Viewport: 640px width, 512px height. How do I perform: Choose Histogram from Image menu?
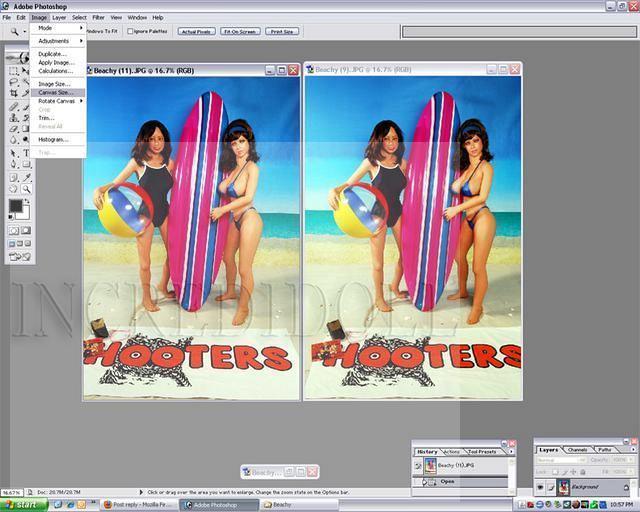click(58, 139)
